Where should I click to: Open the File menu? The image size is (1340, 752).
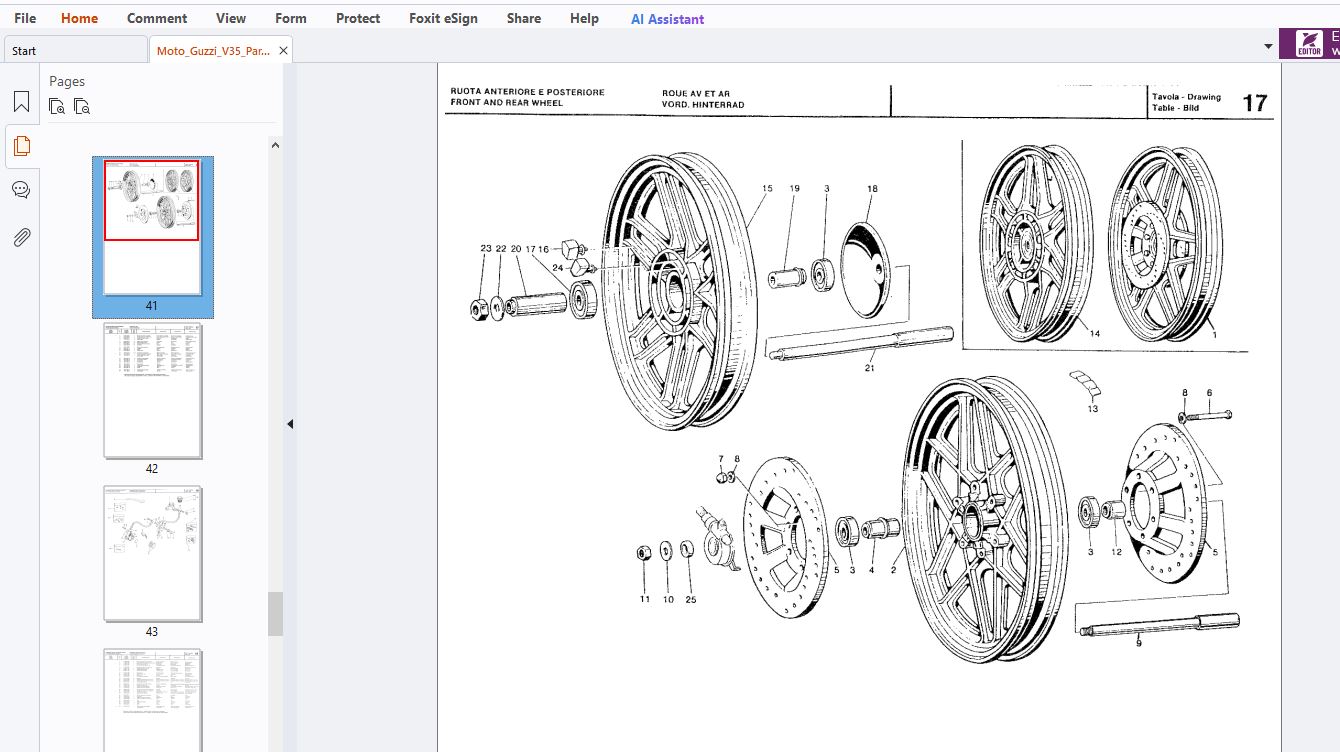(x=25, y=18)
